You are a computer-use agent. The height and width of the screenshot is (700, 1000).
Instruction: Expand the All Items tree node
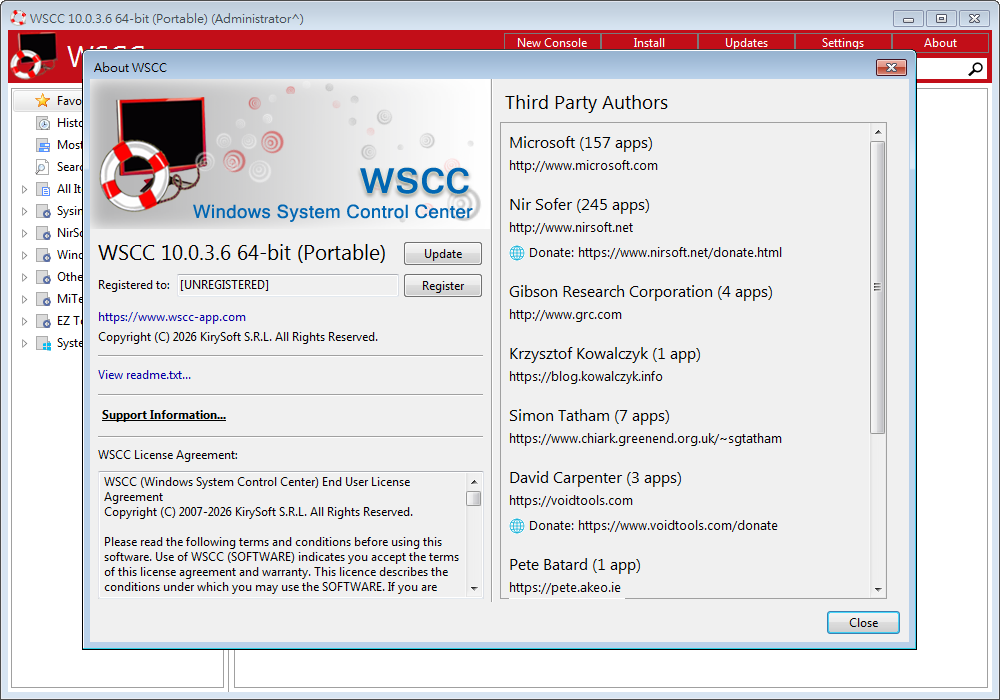[24, 188]
